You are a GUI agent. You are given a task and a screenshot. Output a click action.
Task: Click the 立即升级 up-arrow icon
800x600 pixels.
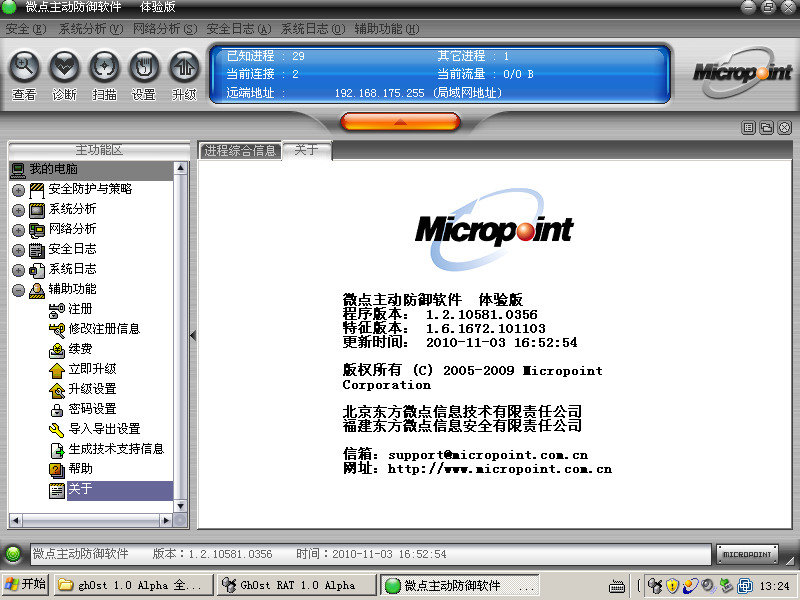coord(57,369)
